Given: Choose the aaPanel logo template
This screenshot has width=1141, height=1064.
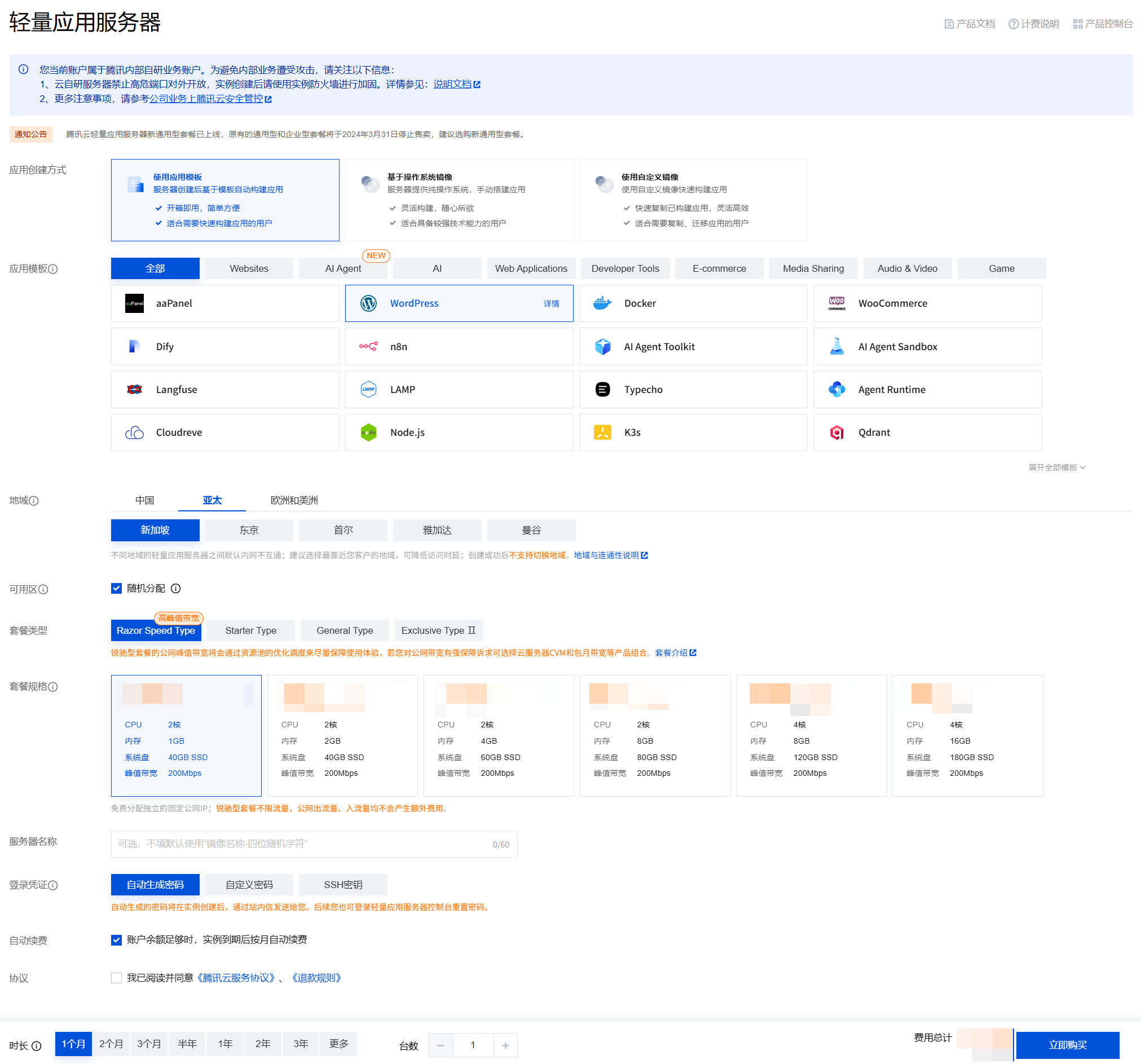Looking at the screenshot, I should [x=134, y=303].
